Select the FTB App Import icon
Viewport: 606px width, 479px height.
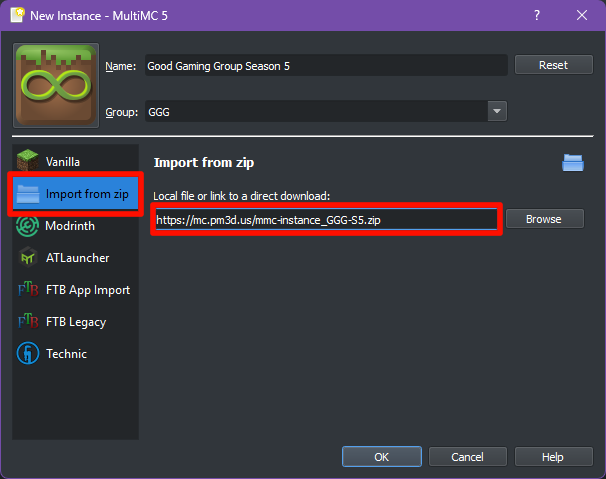tap(29, 290)
